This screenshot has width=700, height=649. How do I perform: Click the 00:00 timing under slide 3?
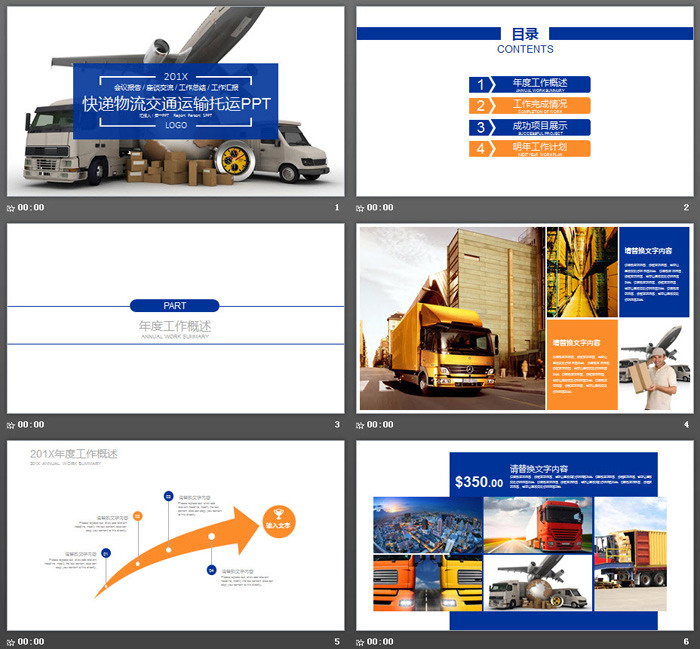click(31, 424)
